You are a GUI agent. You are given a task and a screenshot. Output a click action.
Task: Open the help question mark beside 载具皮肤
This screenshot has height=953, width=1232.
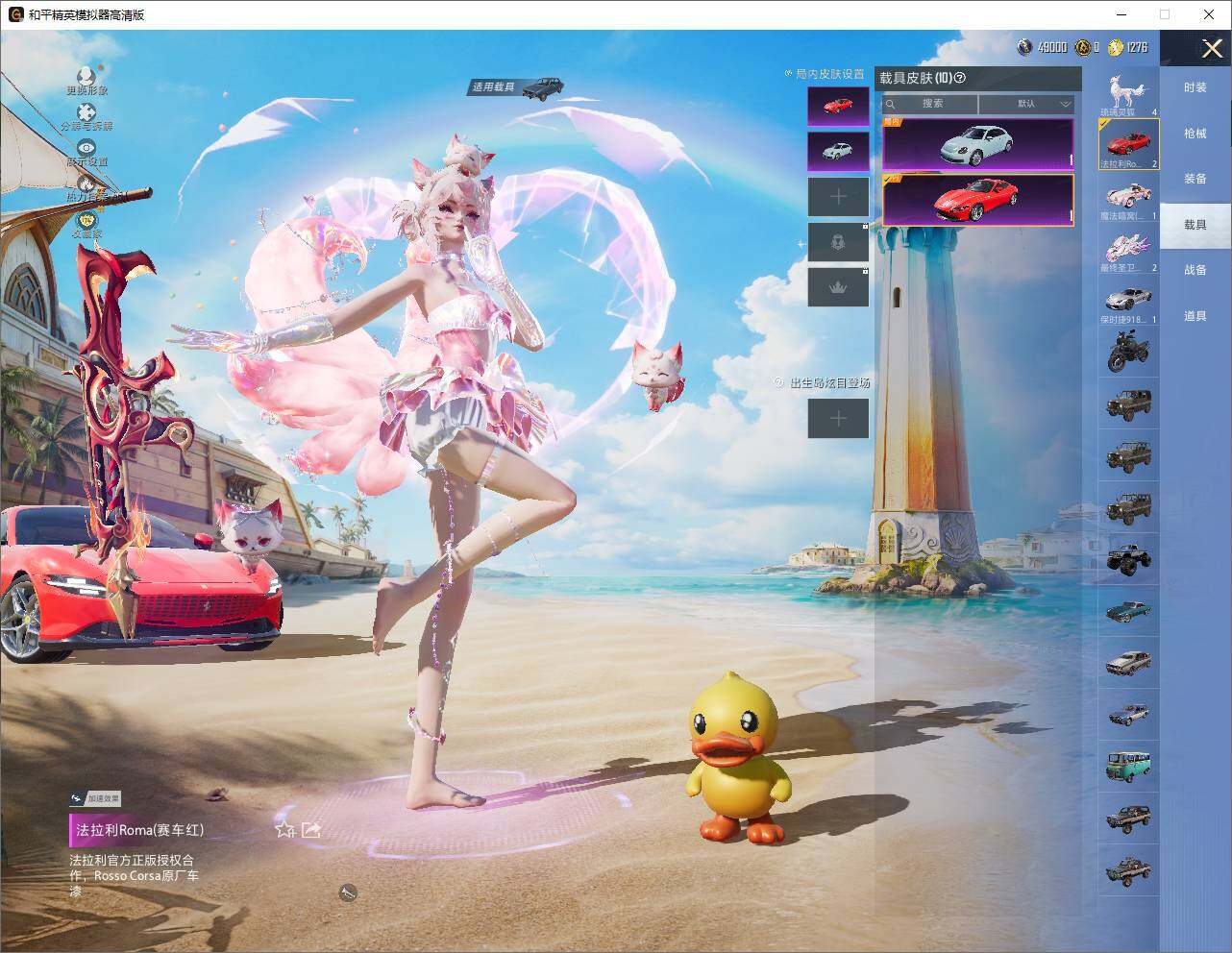click(x=960, y=78)
